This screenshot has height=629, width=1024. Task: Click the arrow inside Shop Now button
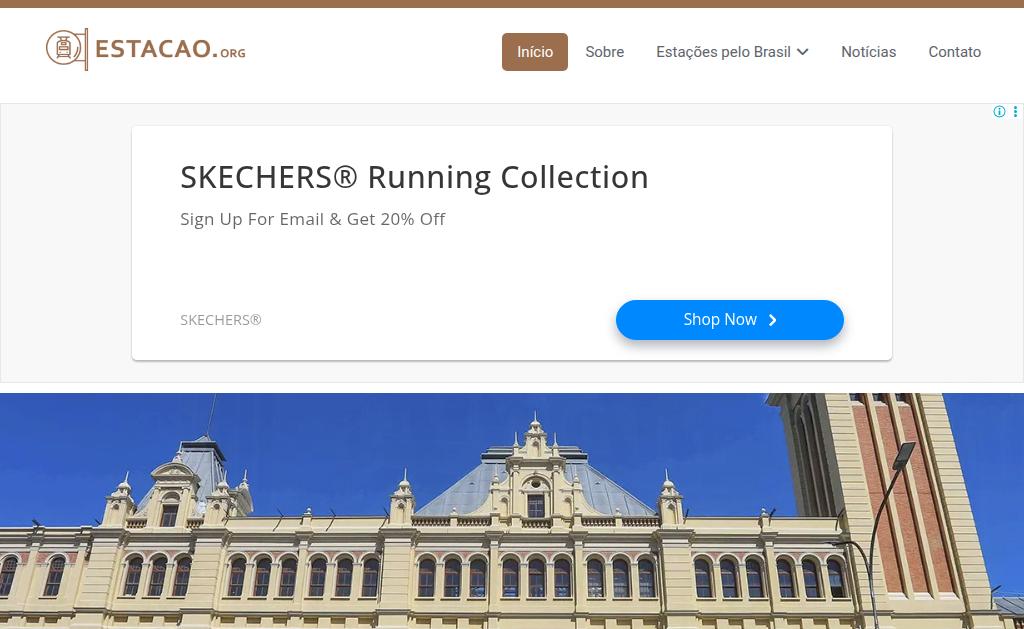(x=773, y=320)
